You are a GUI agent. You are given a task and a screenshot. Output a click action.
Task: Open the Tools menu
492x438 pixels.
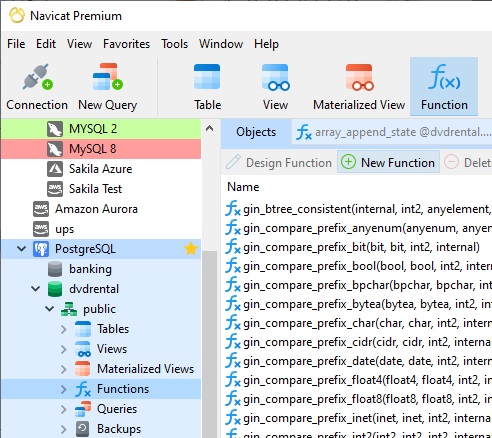pyautogui.click(x=175, y=44)
